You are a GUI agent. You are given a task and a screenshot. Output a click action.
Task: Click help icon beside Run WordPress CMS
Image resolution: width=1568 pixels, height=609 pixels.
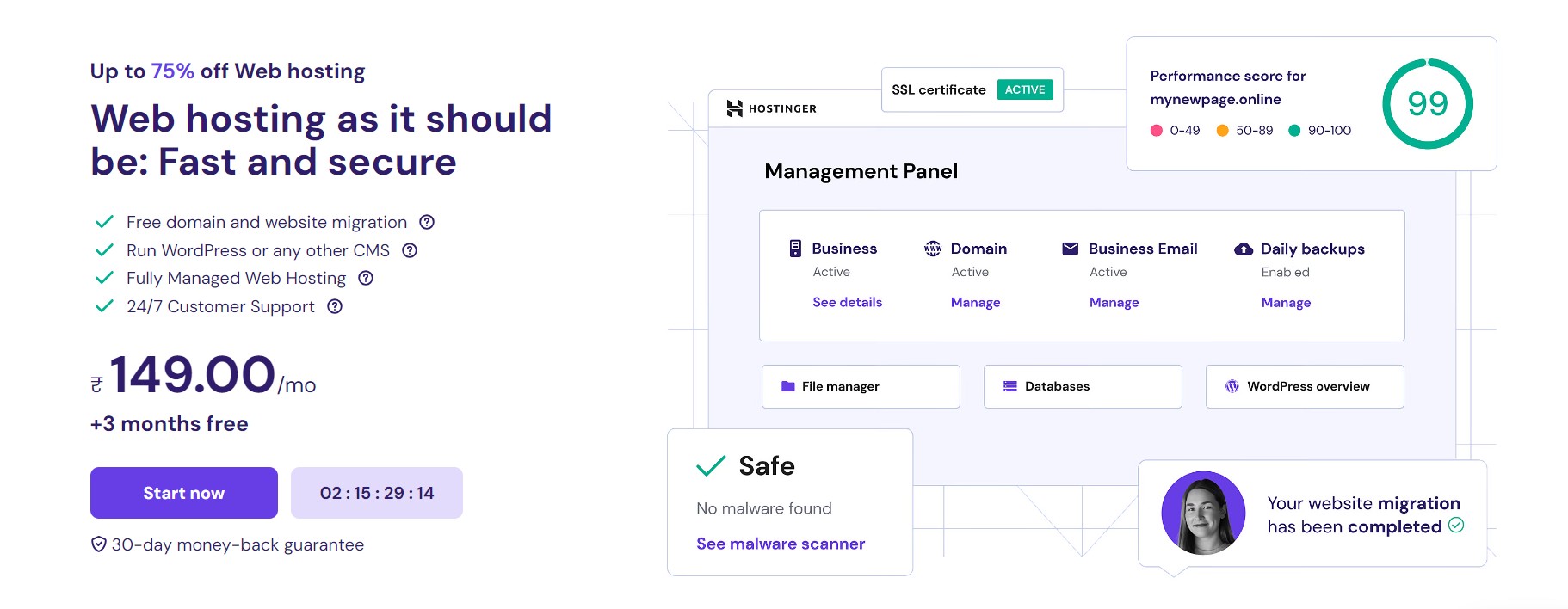pos(410,250)
